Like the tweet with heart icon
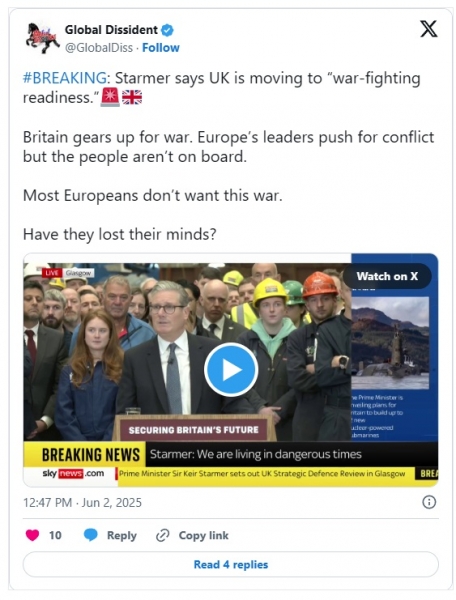The image size is (456, 600). tap(33, 535)
